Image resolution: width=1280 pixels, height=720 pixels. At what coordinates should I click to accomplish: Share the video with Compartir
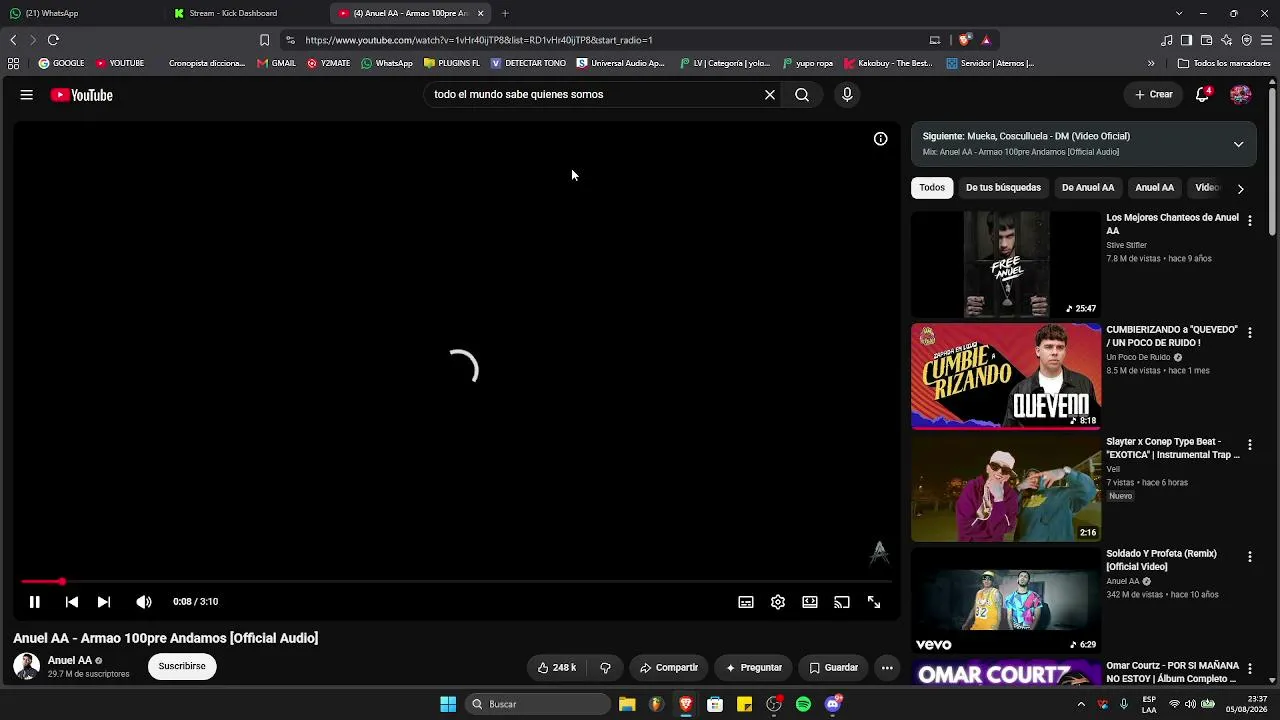coord(669,667)
